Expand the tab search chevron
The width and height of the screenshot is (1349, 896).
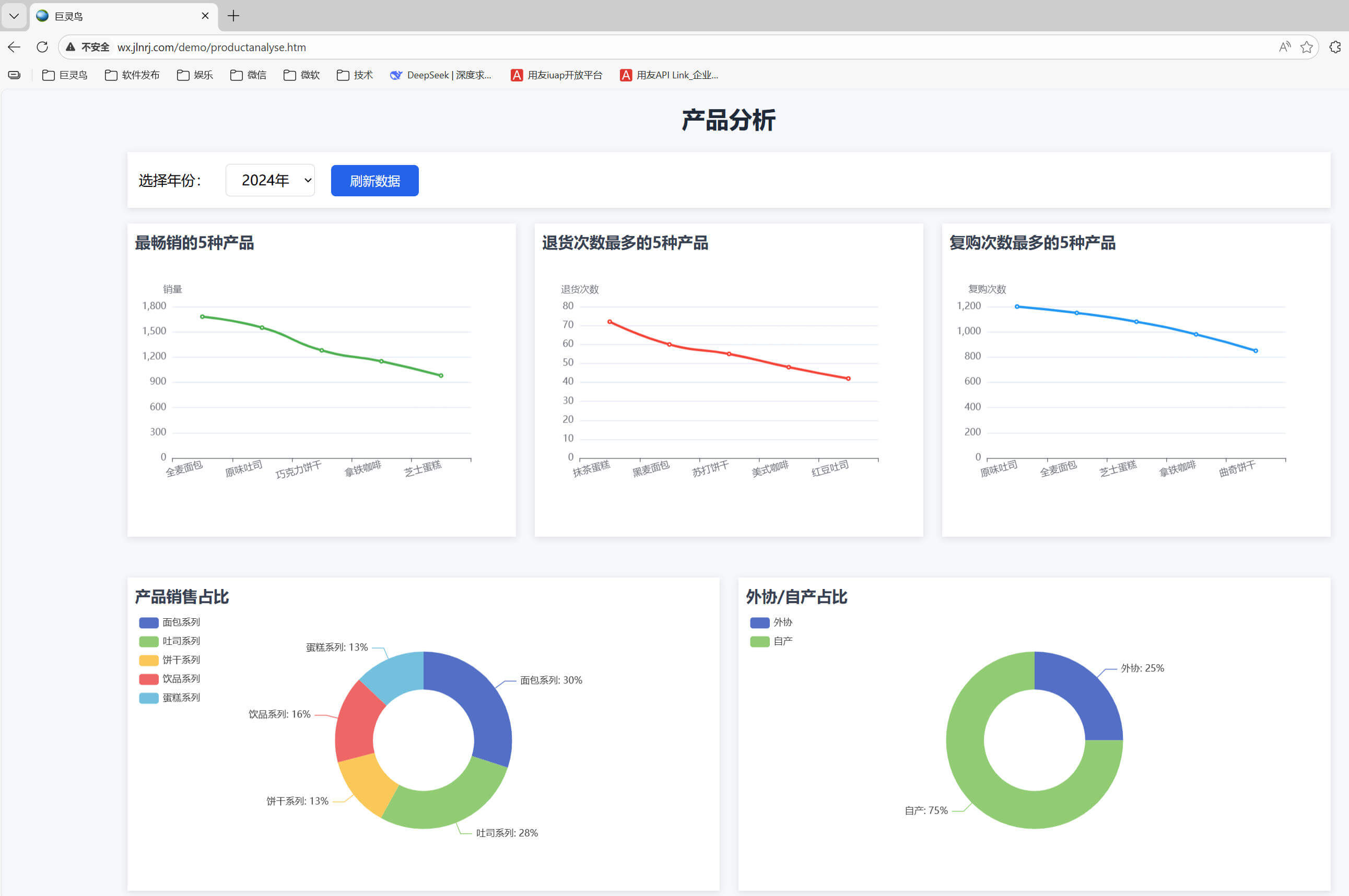click(x=14, y=16)
